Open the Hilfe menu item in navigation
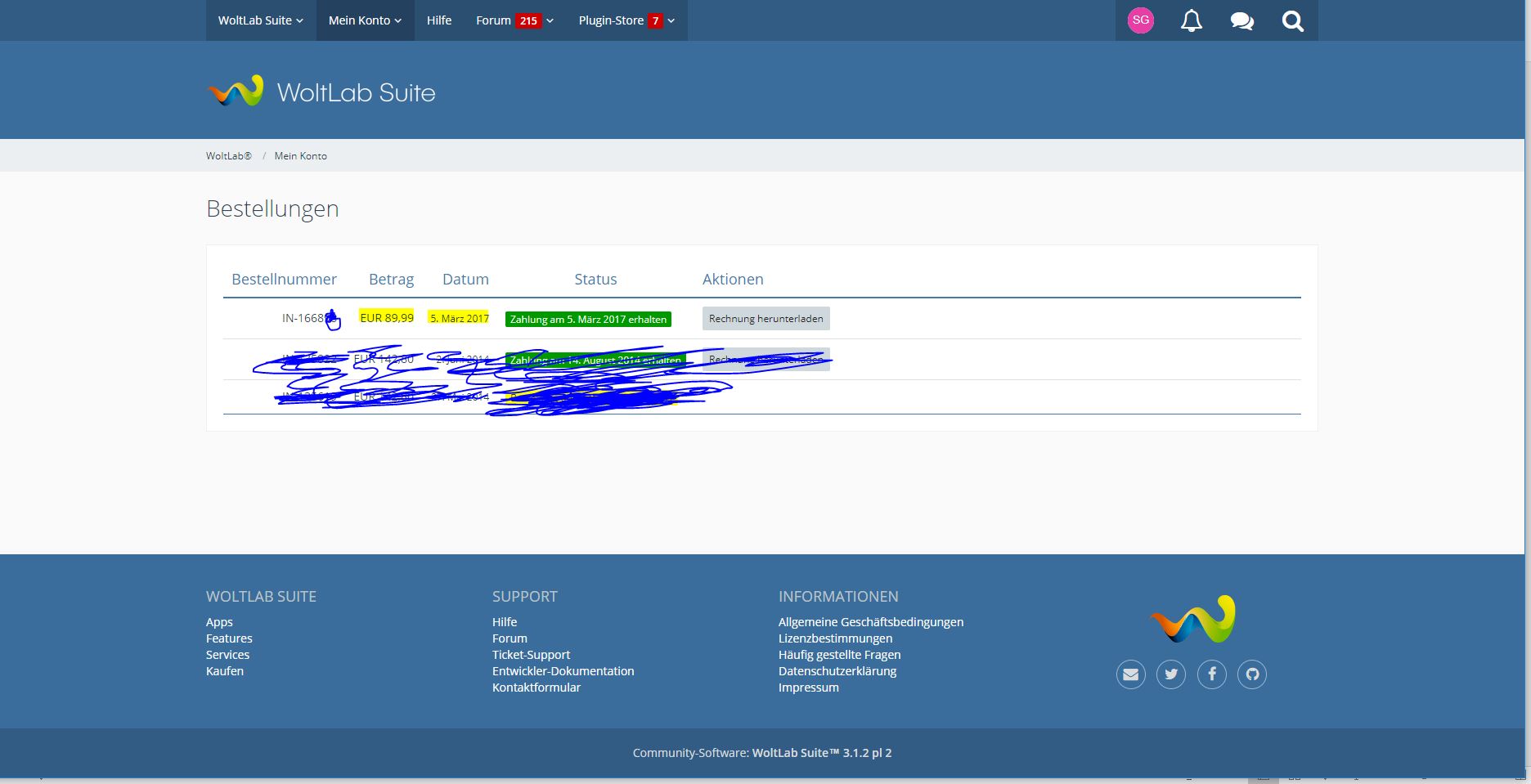Screen dimensions: 1531x784 tap(439, 20)
